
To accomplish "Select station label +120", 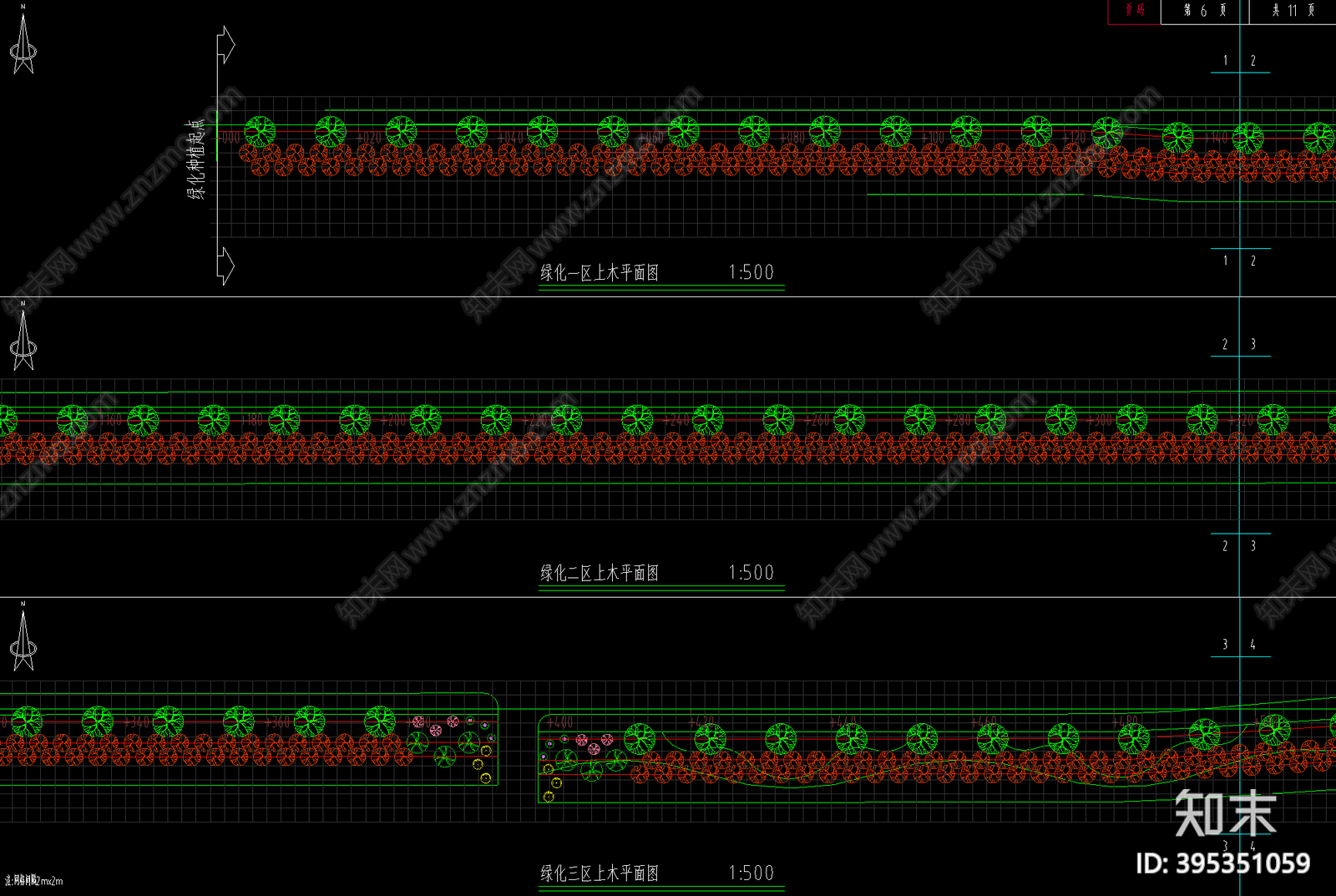I will [1075, 137].
